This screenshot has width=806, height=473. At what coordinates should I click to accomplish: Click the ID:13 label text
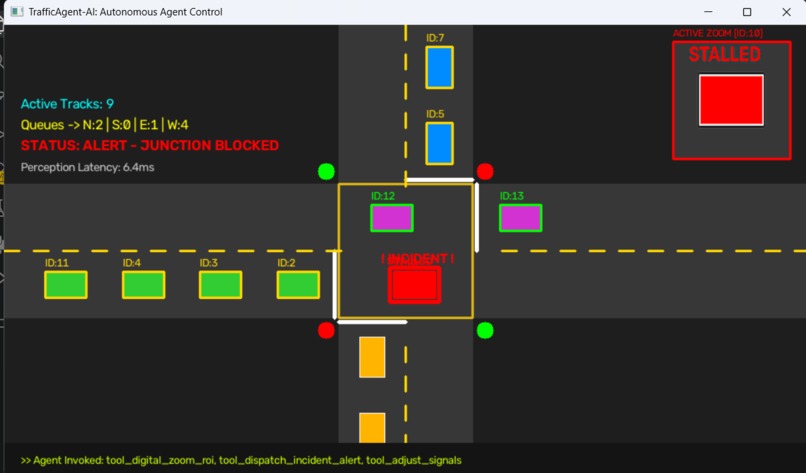(x=511, y=196)
